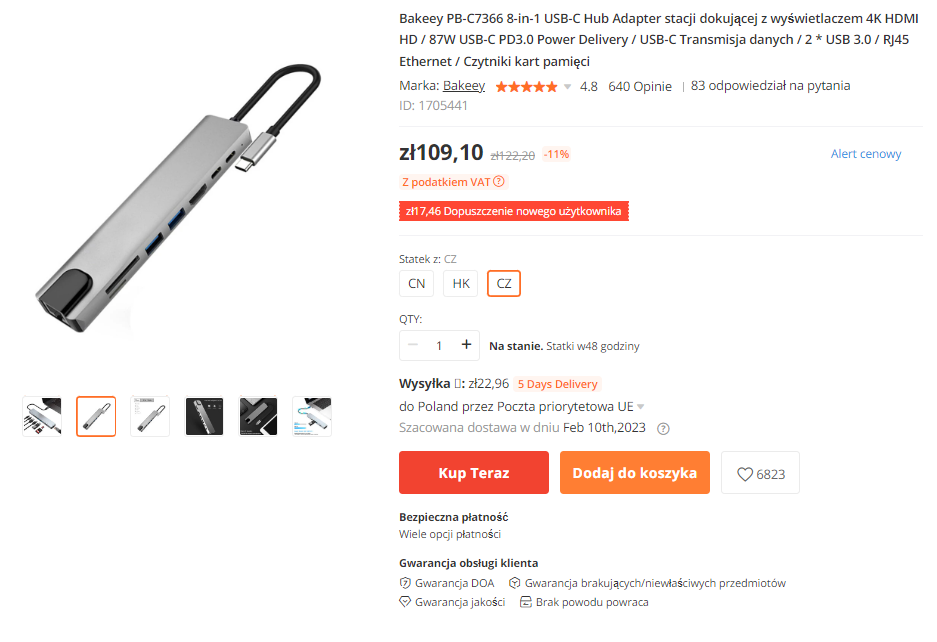Select the CZ ship-from option
The image size is (937, 642).
tap(504, 283)
